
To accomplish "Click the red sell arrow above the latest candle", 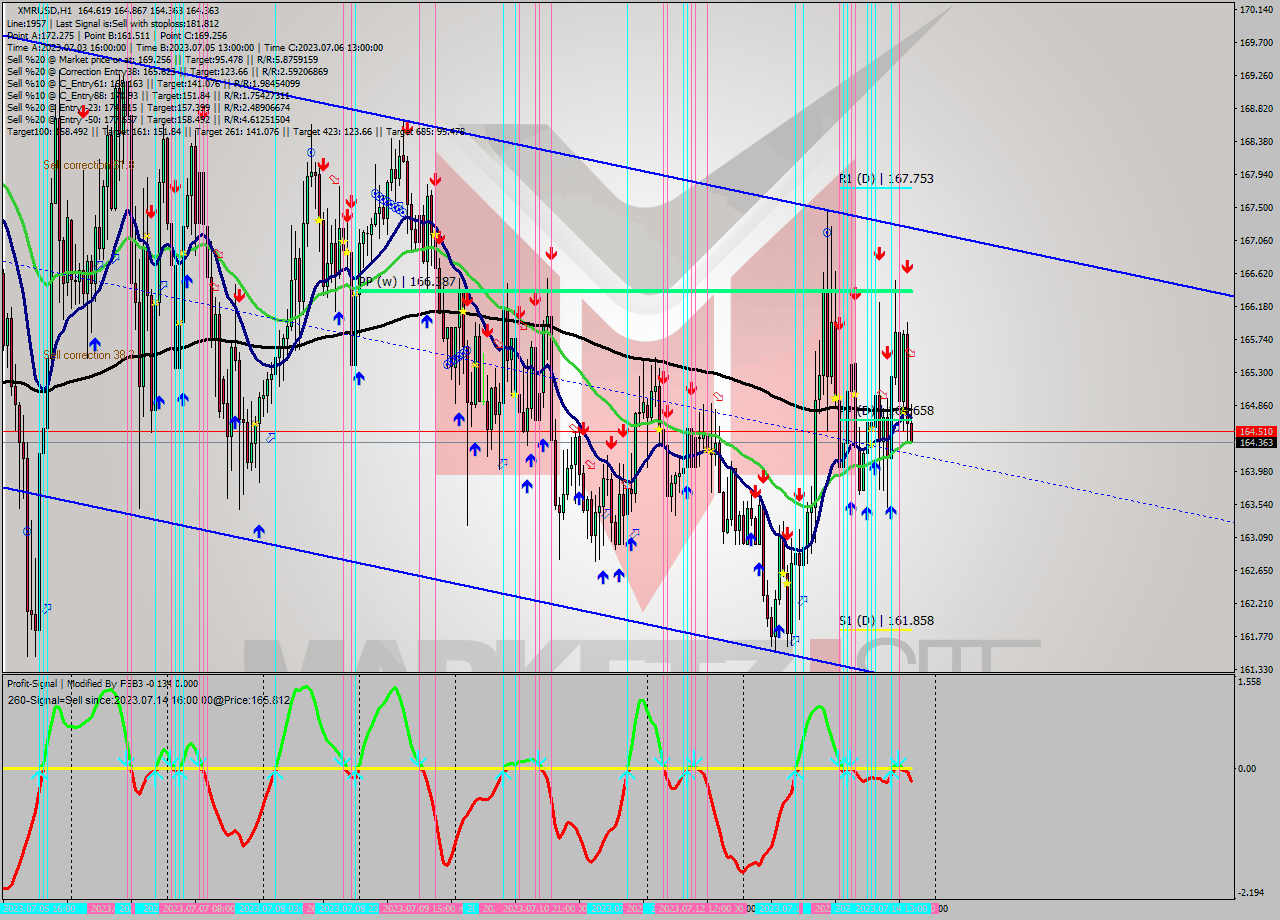I will point(906,266).
